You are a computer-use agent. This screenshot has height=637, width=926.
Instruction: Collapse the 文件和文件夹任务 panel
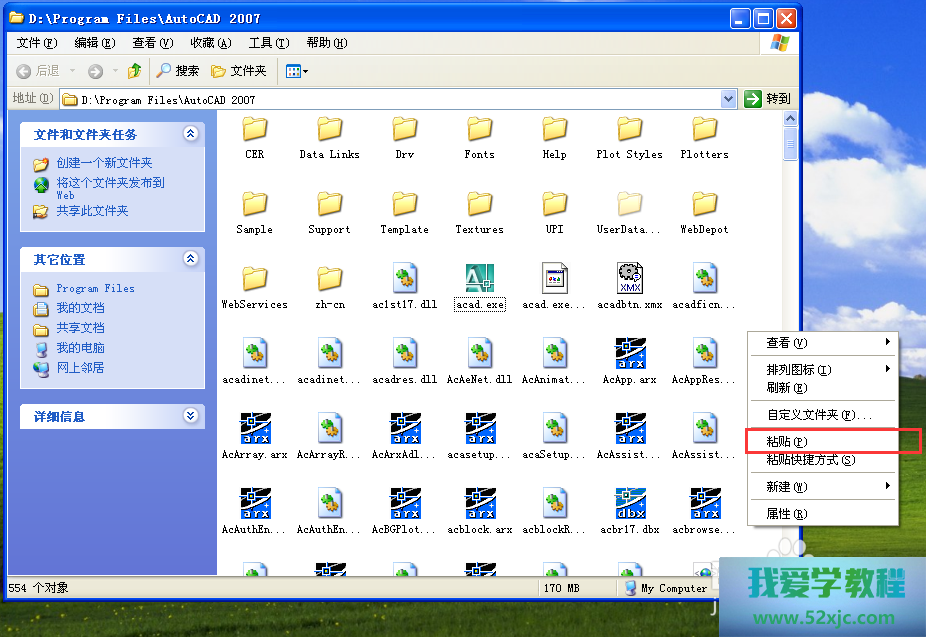190,134
